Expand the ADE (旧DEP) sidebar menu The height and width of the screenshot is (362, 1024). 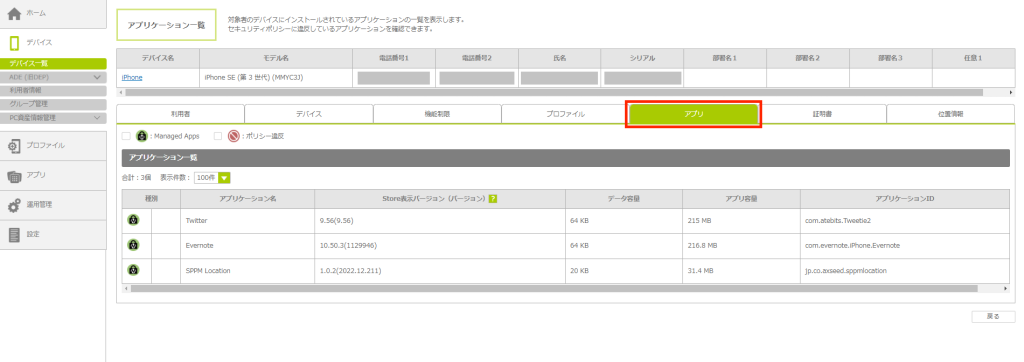click(x=53, y=77)
